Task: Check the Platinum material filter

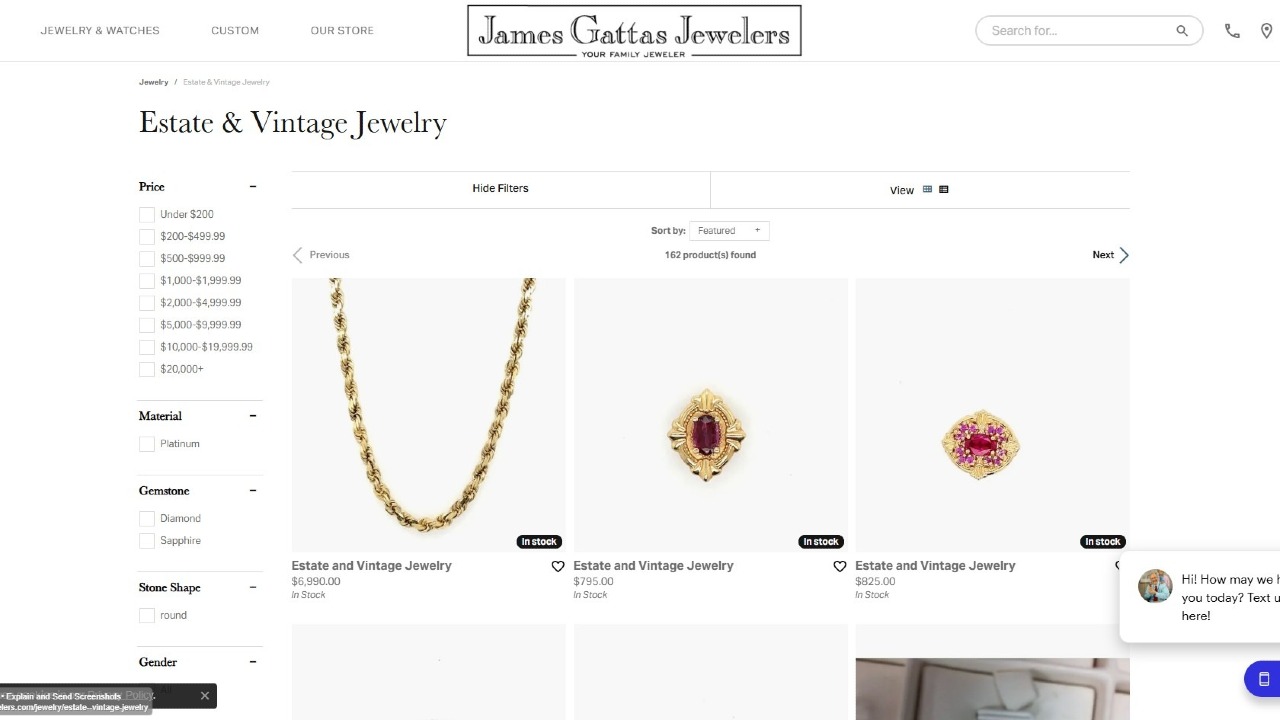Action: pyautogui.click(x=147, y=443)
